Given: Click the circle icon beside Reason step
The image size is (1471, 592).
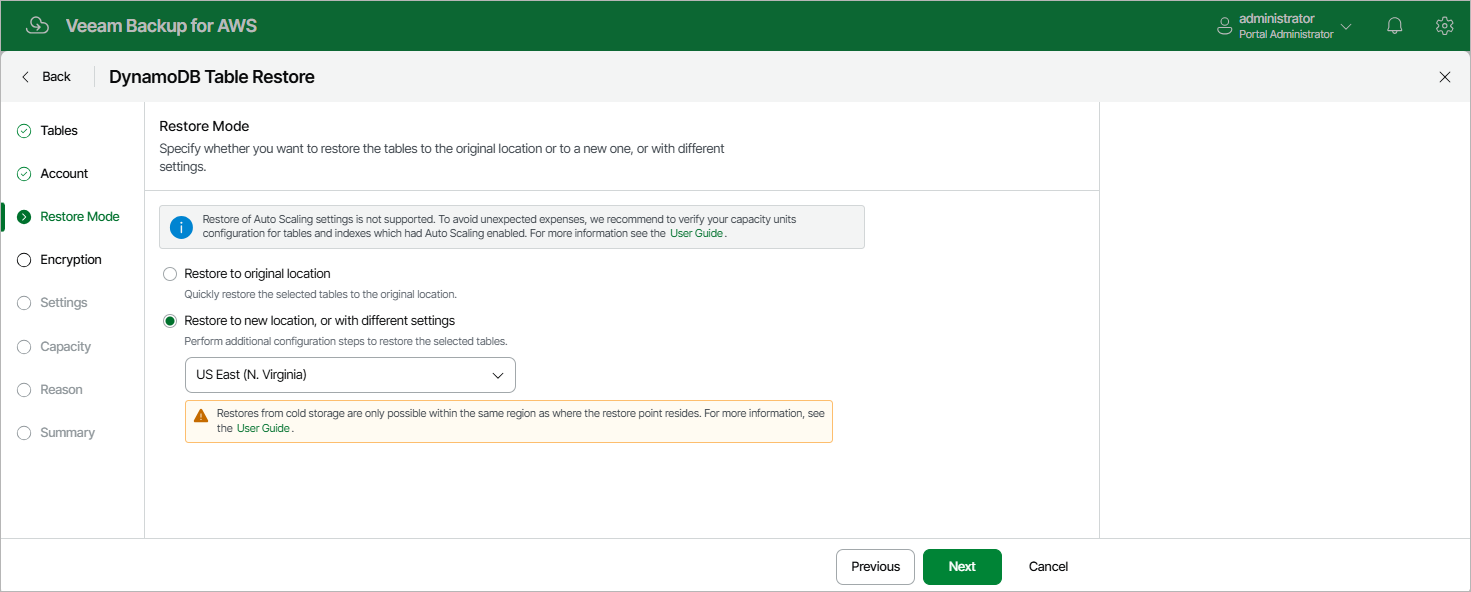Looking at the screenshot, I should [24, 390].
